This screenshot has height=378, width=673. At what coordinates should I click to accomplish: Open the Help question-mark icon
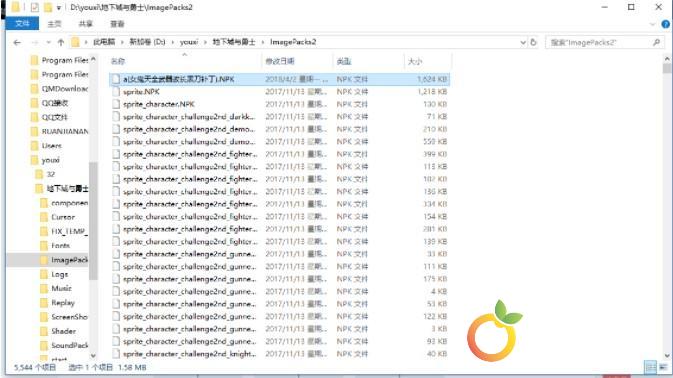(x=665, y=24)
